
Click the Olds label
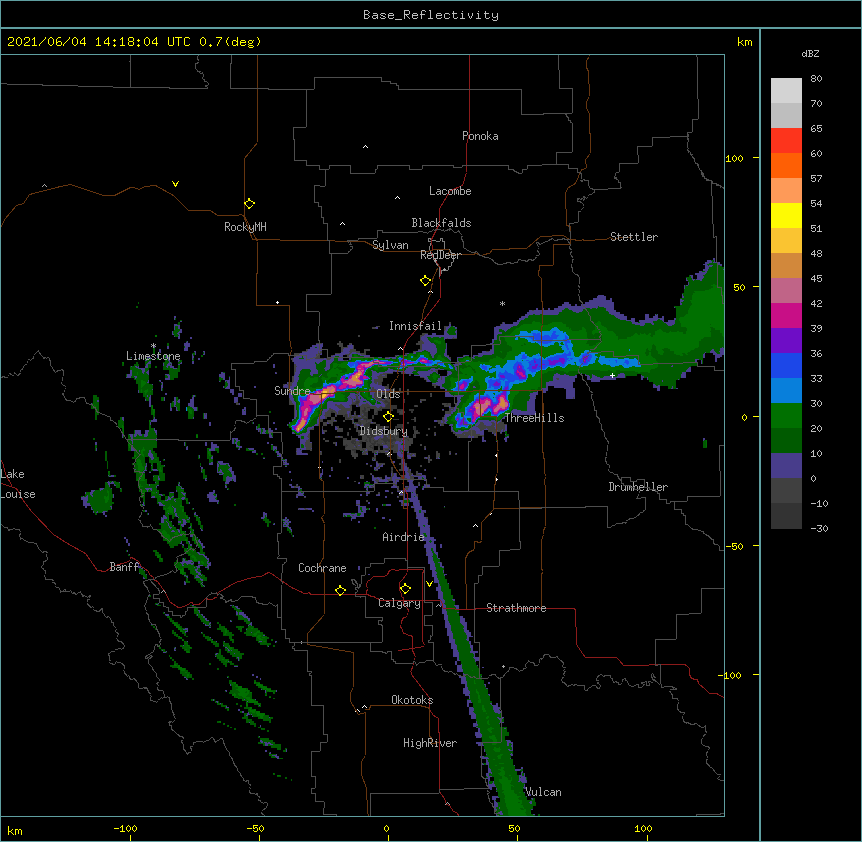point(388,394)
